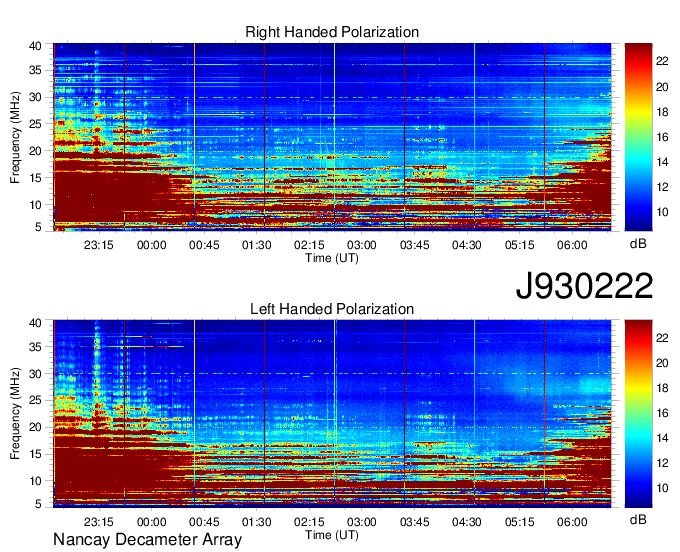Click the Right Handed spectrogram image
680x552 pixels.
click(332, 137)
